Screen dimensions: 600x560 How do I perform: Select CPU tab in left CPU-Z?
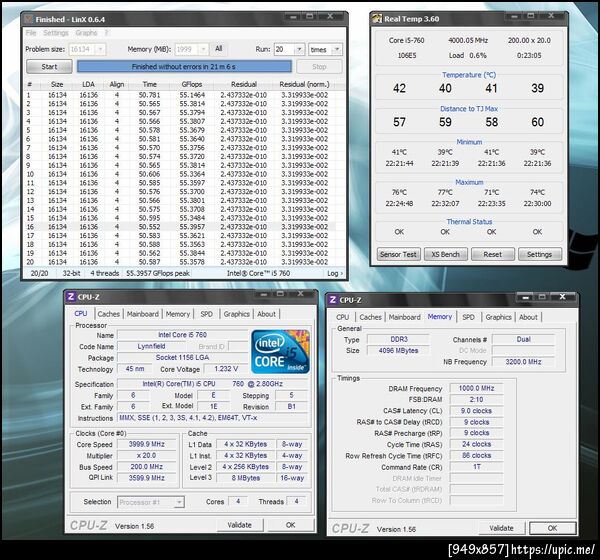pos(81,313)
